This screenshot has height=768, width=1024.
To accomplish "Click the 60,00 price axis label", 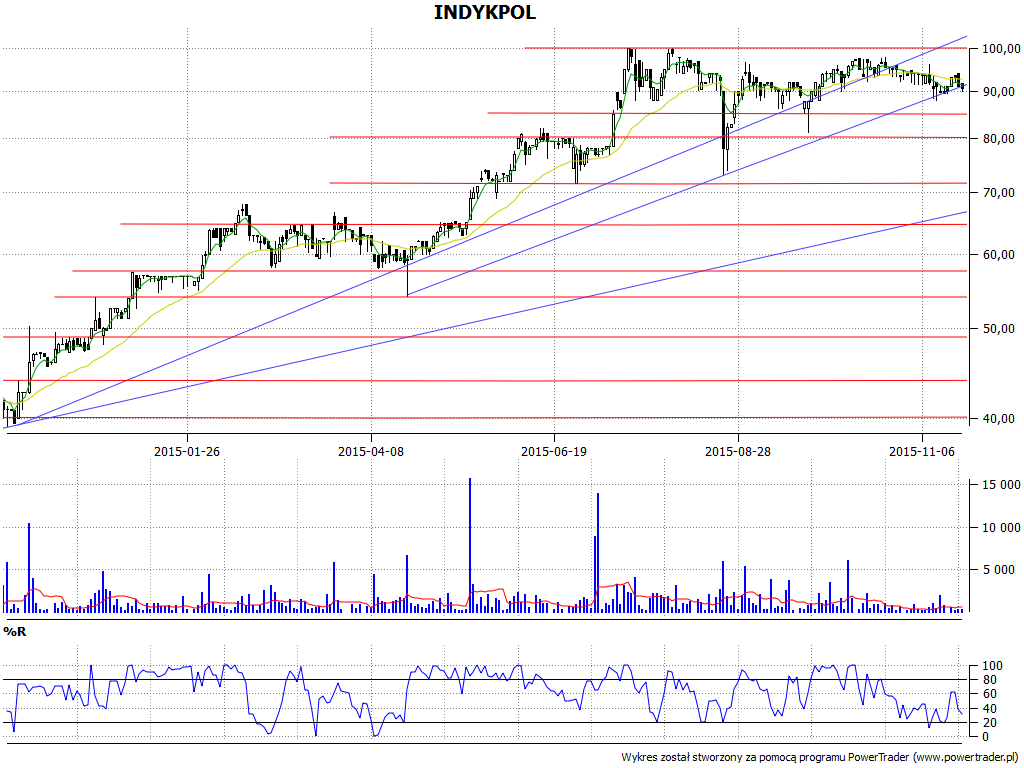I will click(999, 255).
